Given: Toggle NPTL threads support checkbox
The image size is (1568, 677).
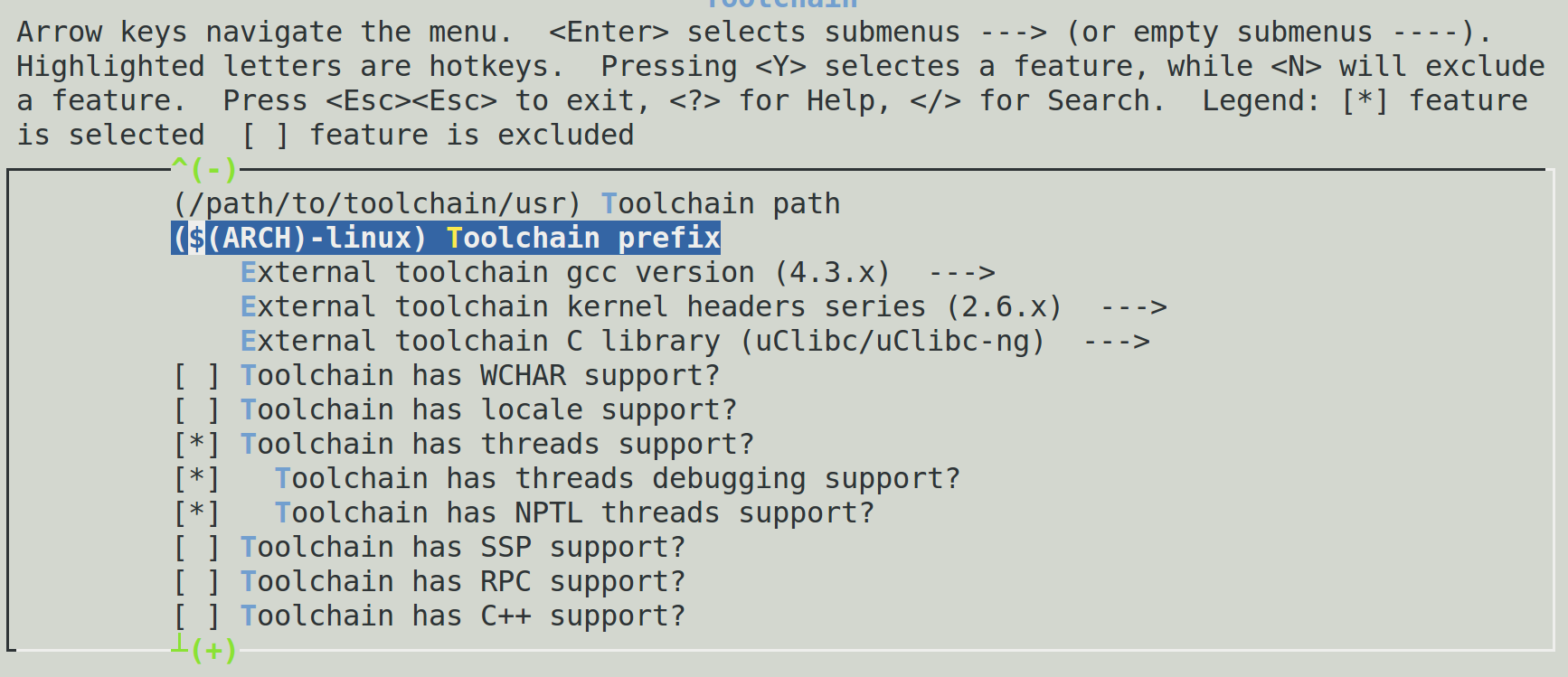Looking at the screenshot, I should 197,513.
